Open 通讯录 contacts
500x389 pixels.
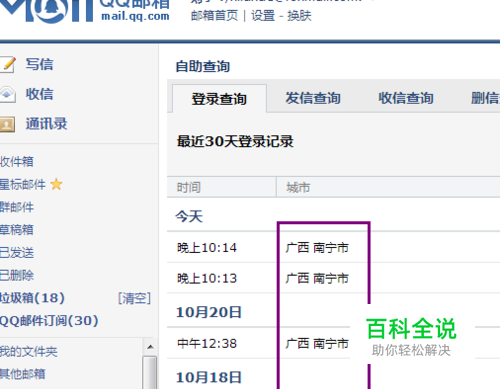coord(46,124)
